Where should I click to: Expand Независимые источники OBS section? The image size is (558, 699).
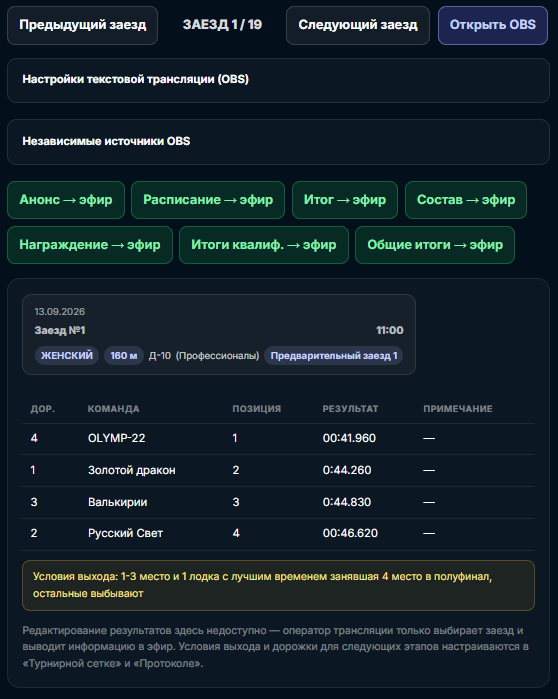point(278,142)
